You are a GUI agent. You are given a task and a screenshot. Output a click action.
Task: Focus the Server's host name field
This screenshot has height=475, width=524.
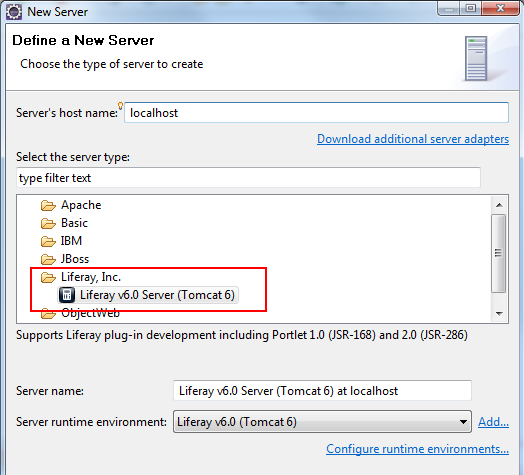click(x=316, y=113)
